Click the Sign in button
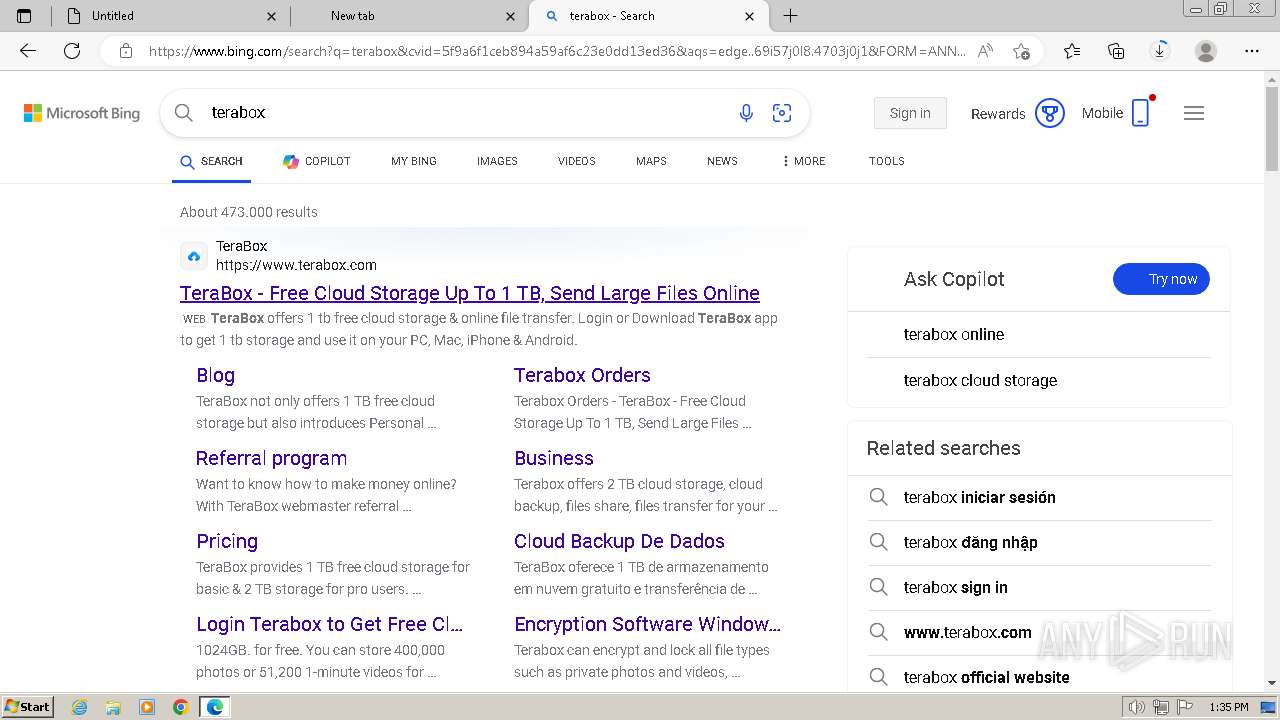 (910, 113)
